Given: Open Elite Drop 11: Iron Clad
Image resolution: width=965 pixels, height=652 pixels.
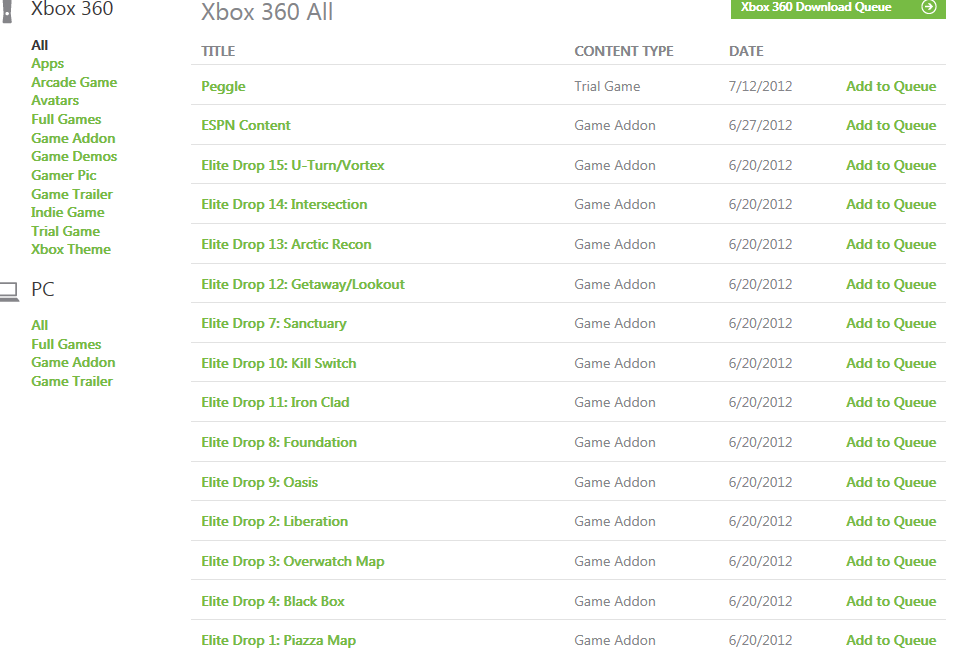Looking at the screenshot, I should tap(275, 403).
